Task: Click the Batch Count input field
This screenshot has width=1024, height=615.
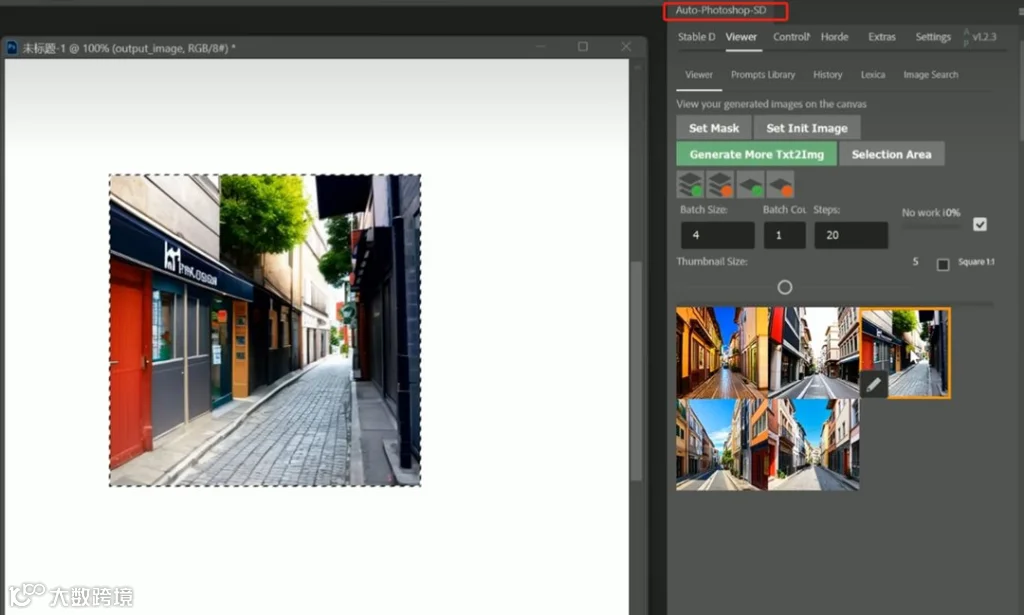Action: point(784,235)
